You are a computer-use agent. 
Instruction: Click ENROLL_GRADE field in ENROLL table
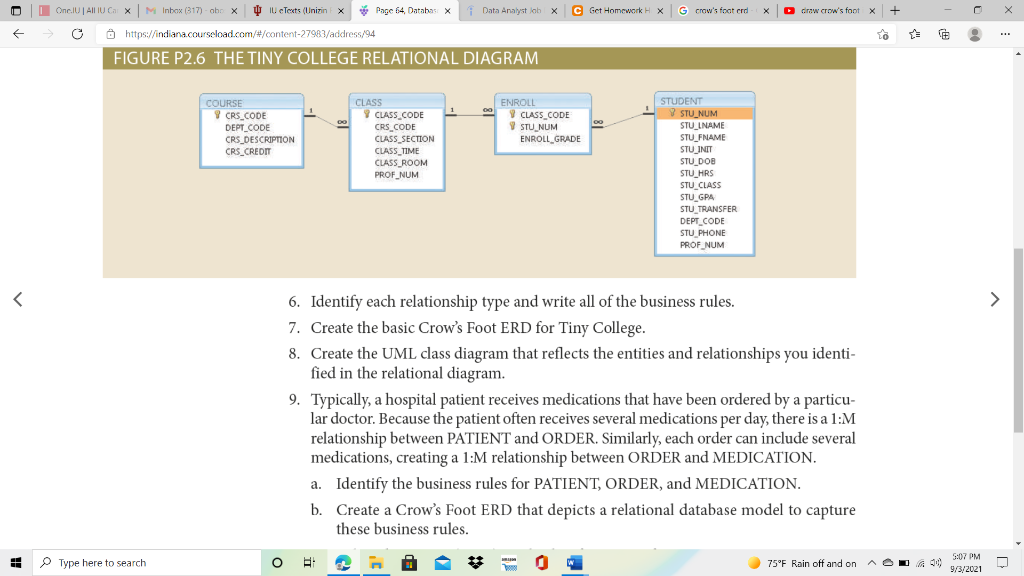[x=550, y=138]
